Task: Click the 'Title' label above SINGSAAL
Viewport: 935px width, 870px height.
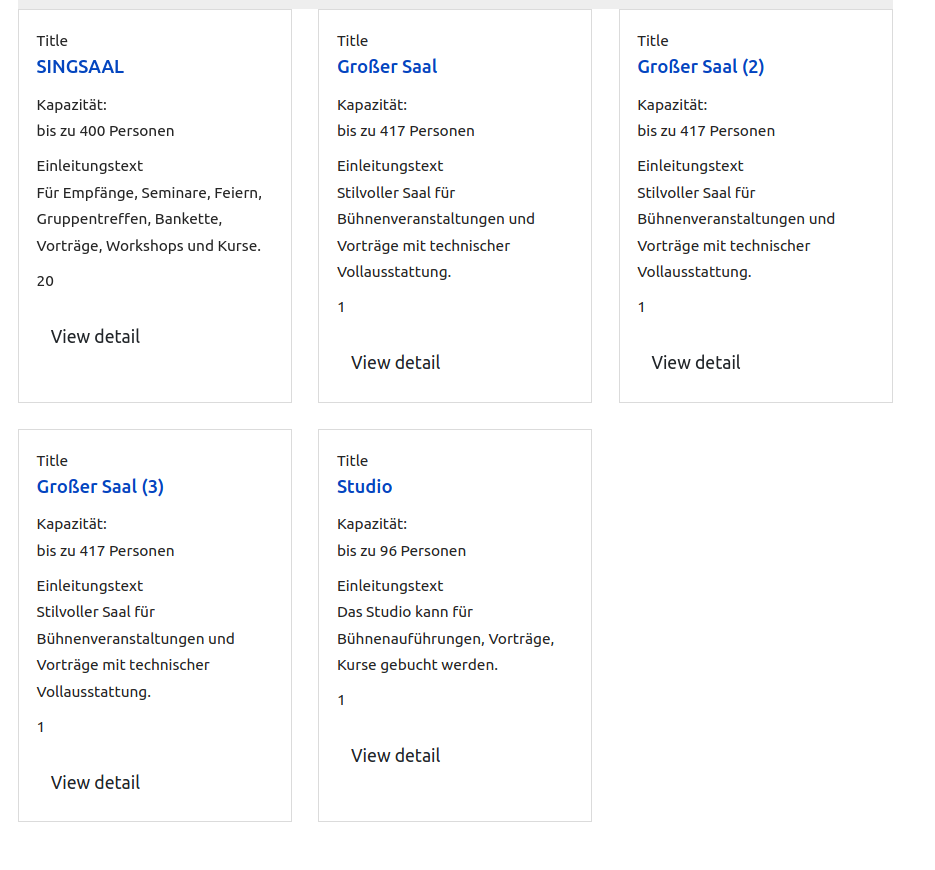Action: point(52,41)
